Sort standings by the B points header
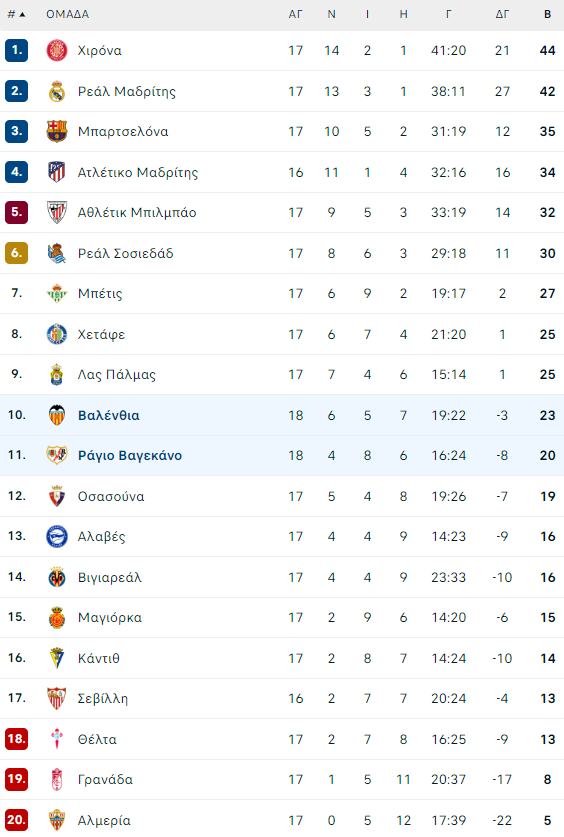 [x=547, y=14]
